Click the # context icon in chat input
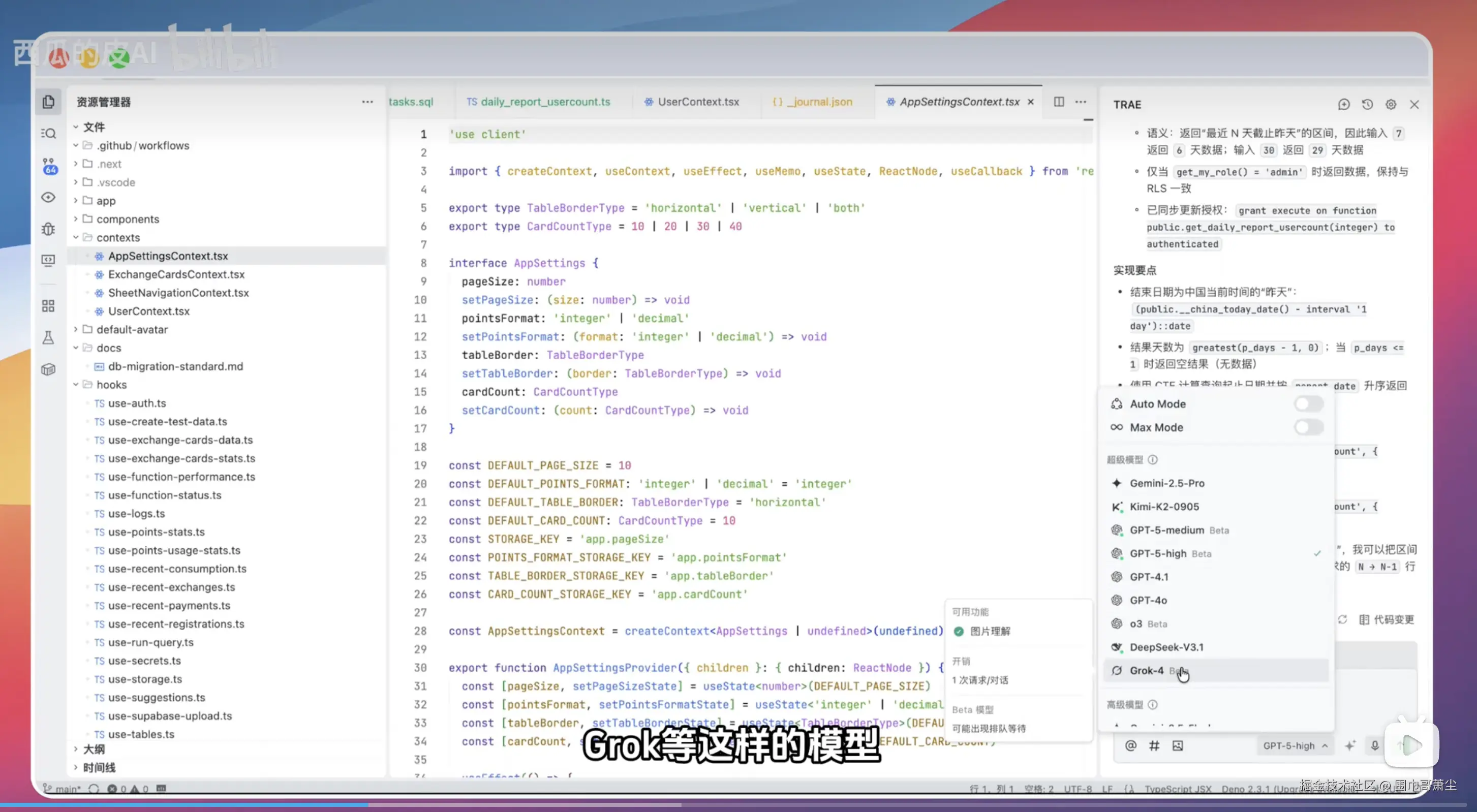This screenshot has width=1477, height=812. [1154, 745]
